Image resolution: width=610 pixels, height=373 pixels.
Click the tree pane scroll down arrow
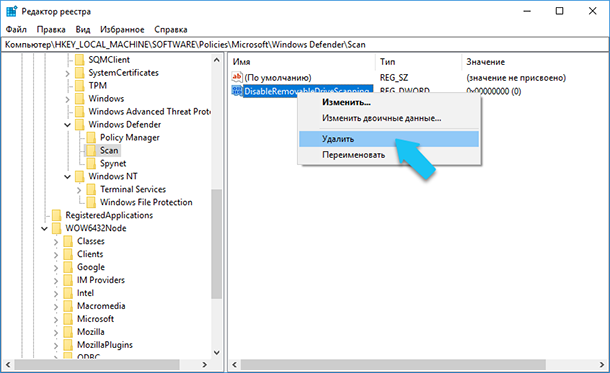pyautogui.click(x=217, y=353)
